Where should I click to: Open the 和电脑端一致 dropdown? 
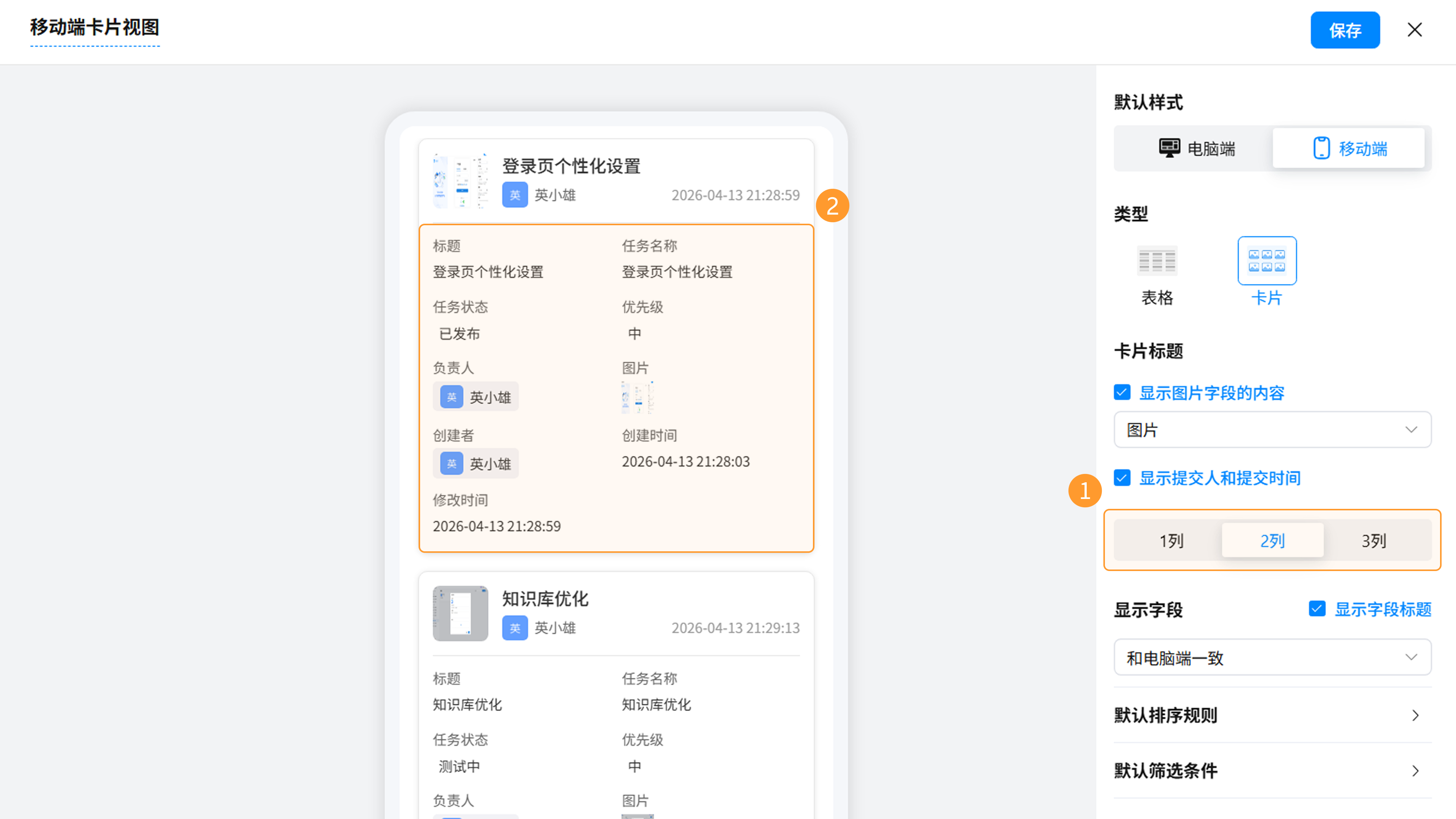coord(1272,657)
